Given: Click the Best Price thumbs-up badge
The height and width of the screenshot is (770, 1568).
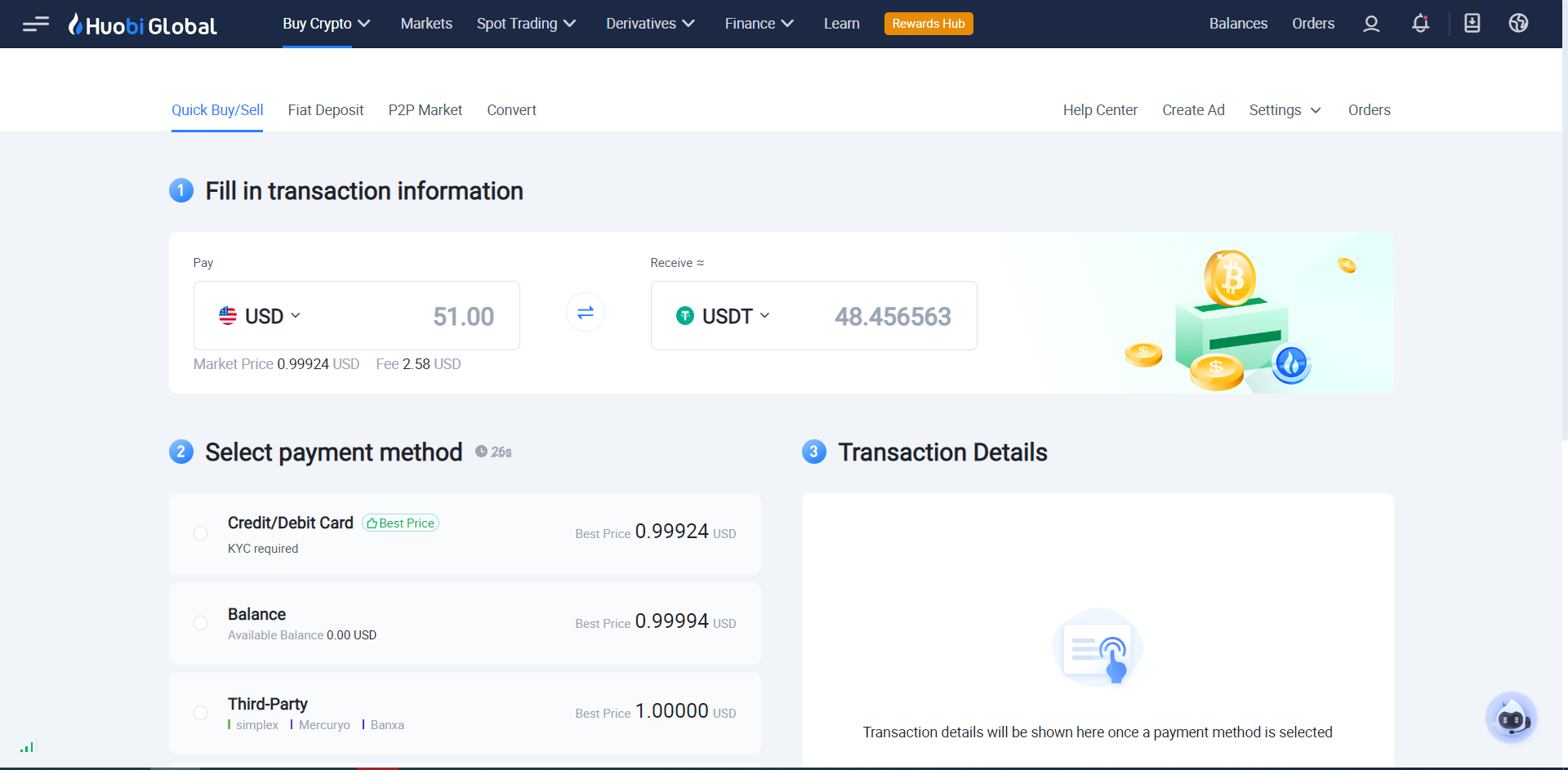Looking at the screenshot, I should pos(400,523).
